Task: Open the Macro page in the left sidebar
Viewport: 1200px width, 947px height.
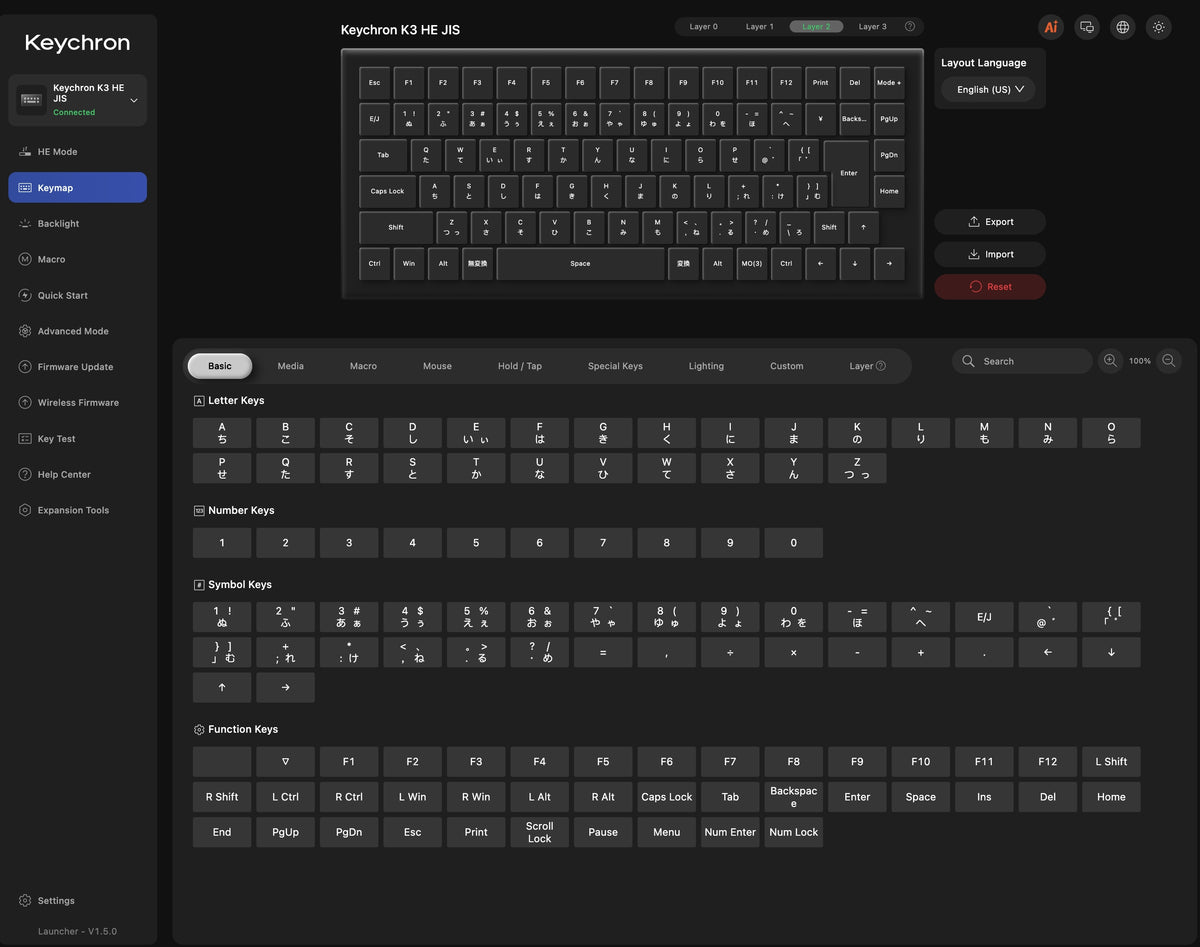Action: (x=78, y=259)
